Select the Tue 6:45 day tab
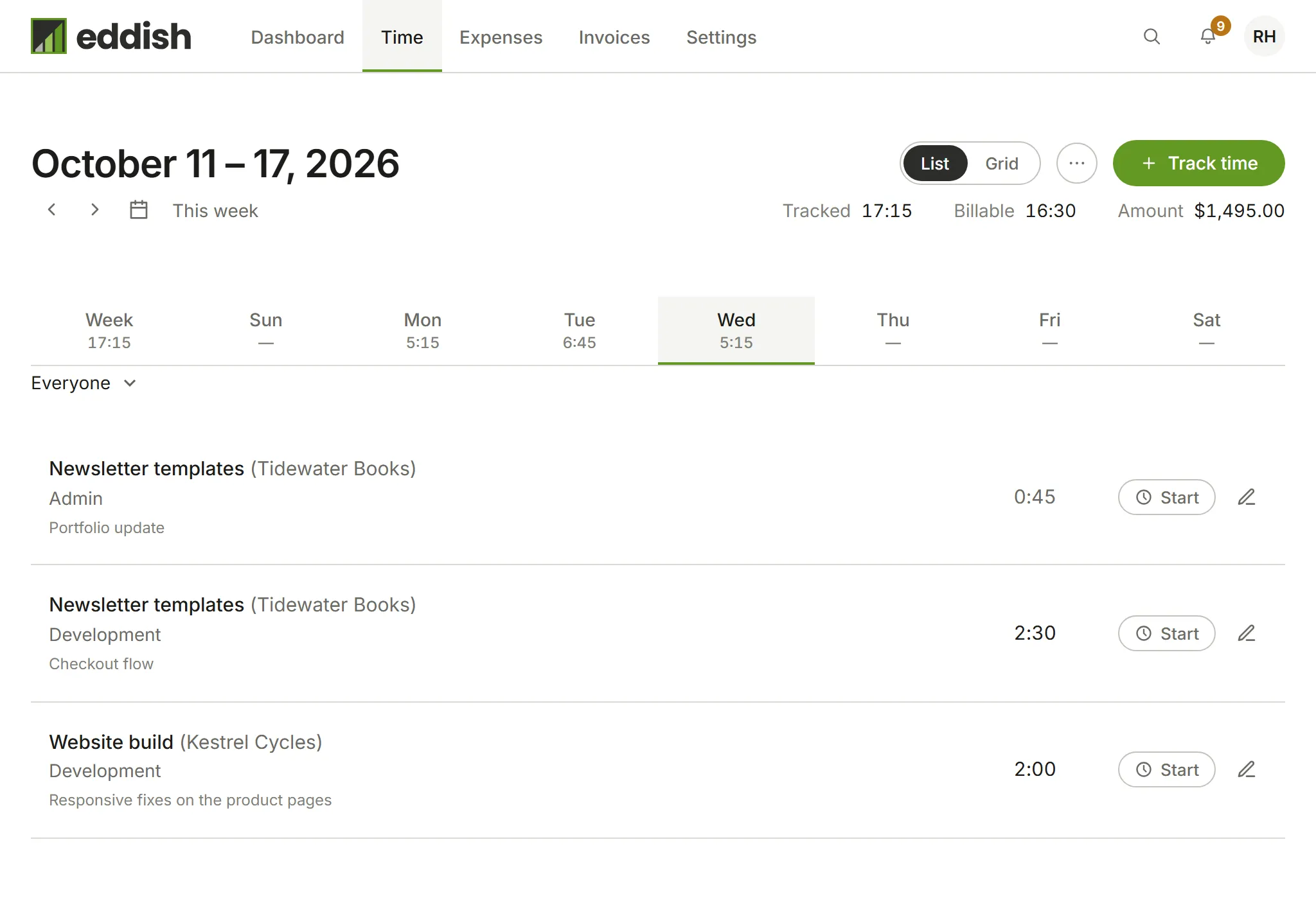Image resolution: width=1316 pixels, height=921 pixels. pos(580,331)
